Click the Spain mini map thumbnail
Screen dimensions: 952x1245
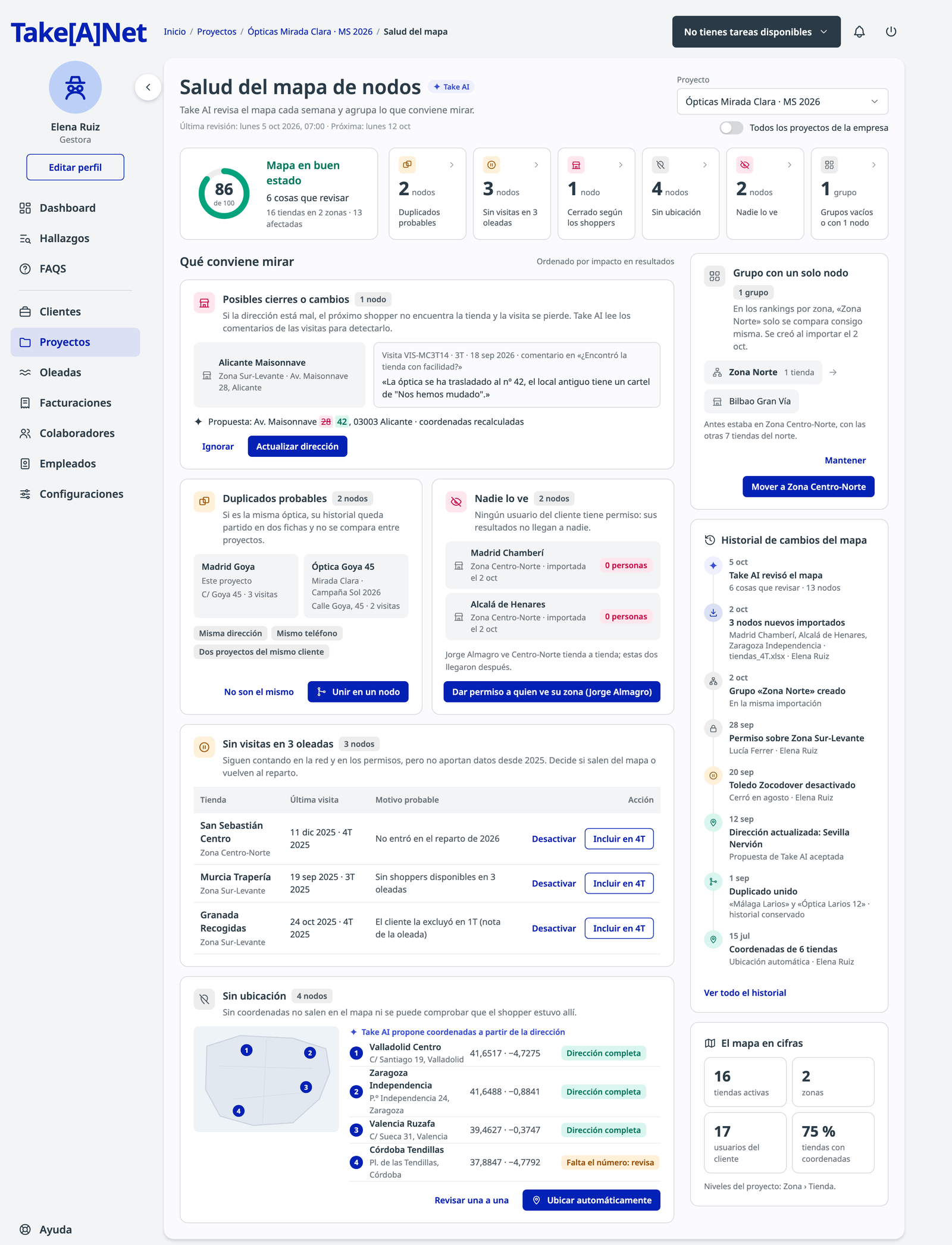coord(267,1079)
